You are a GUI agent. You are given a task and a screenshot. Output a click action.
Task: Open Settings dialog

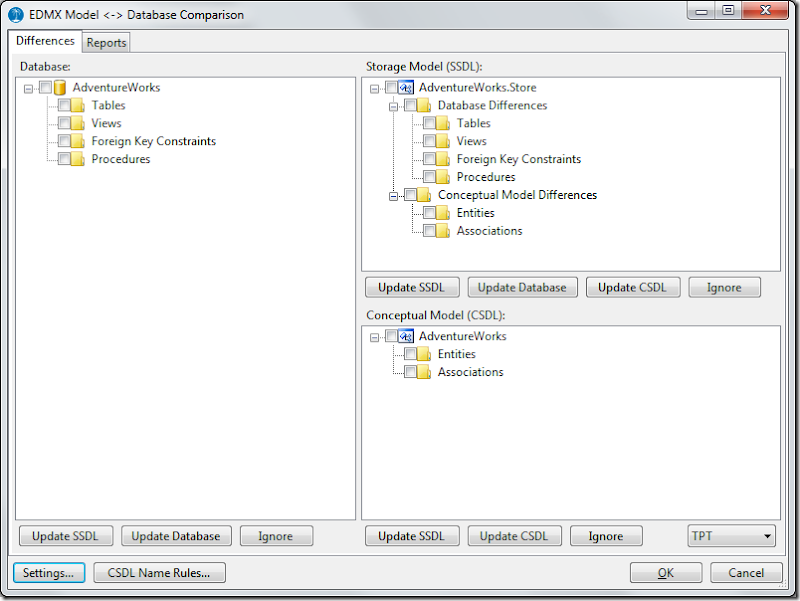point(49,573)
